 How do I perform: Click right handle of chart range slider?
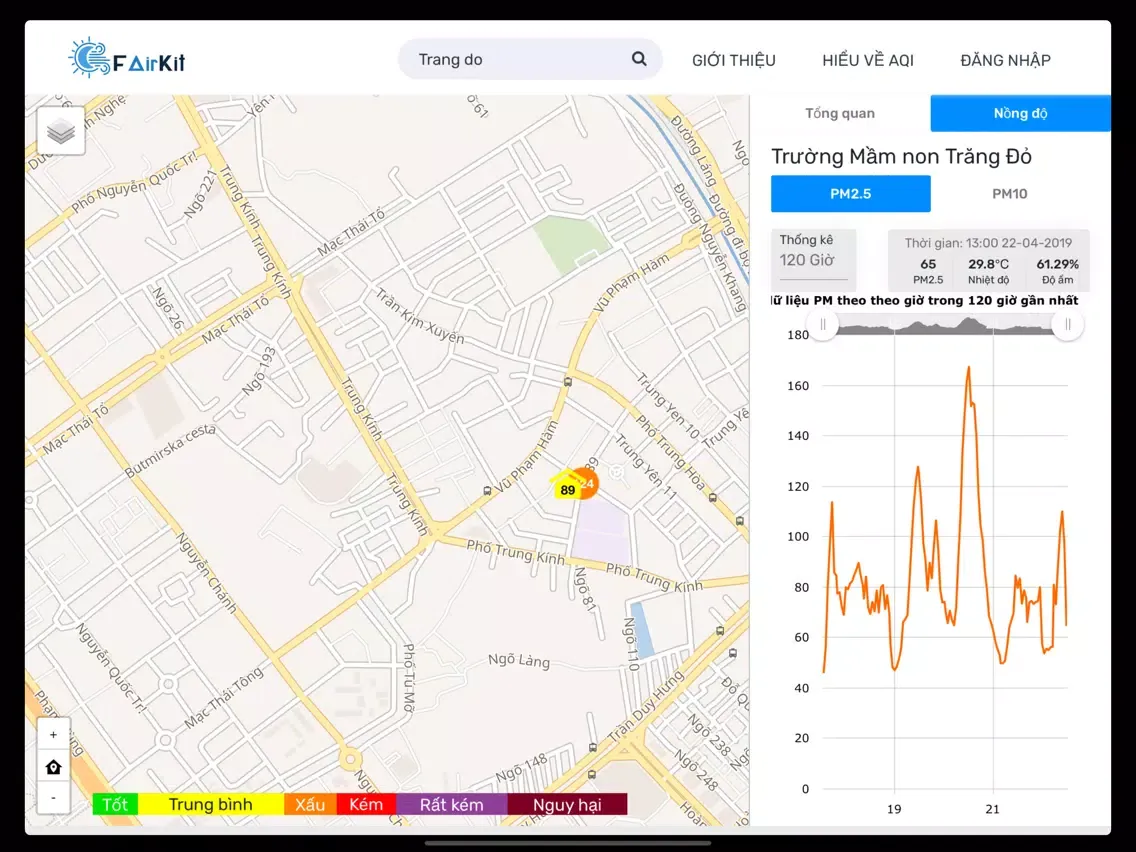tap(1068, 325)
